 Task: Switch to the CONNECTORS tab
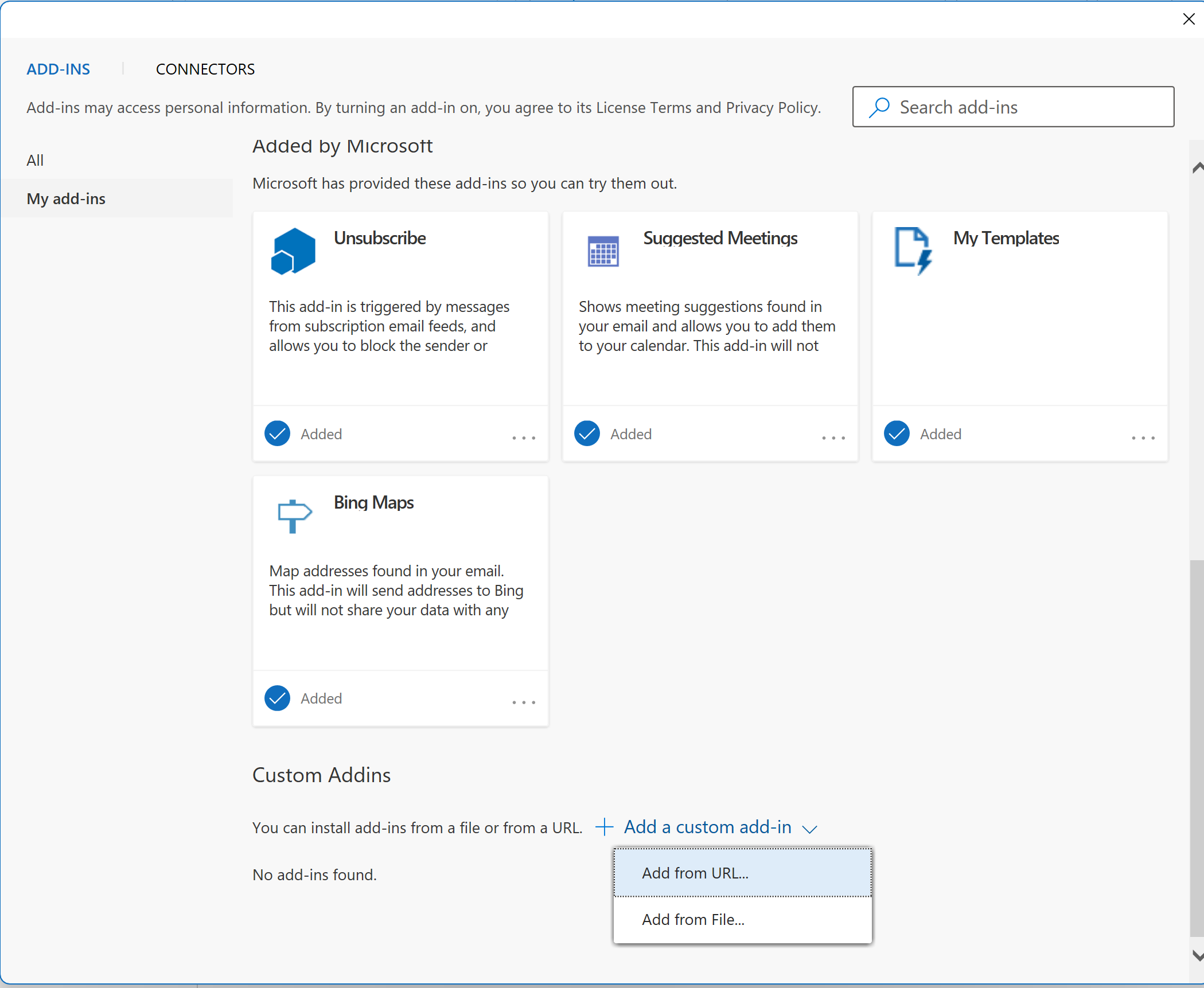(205, 69)
